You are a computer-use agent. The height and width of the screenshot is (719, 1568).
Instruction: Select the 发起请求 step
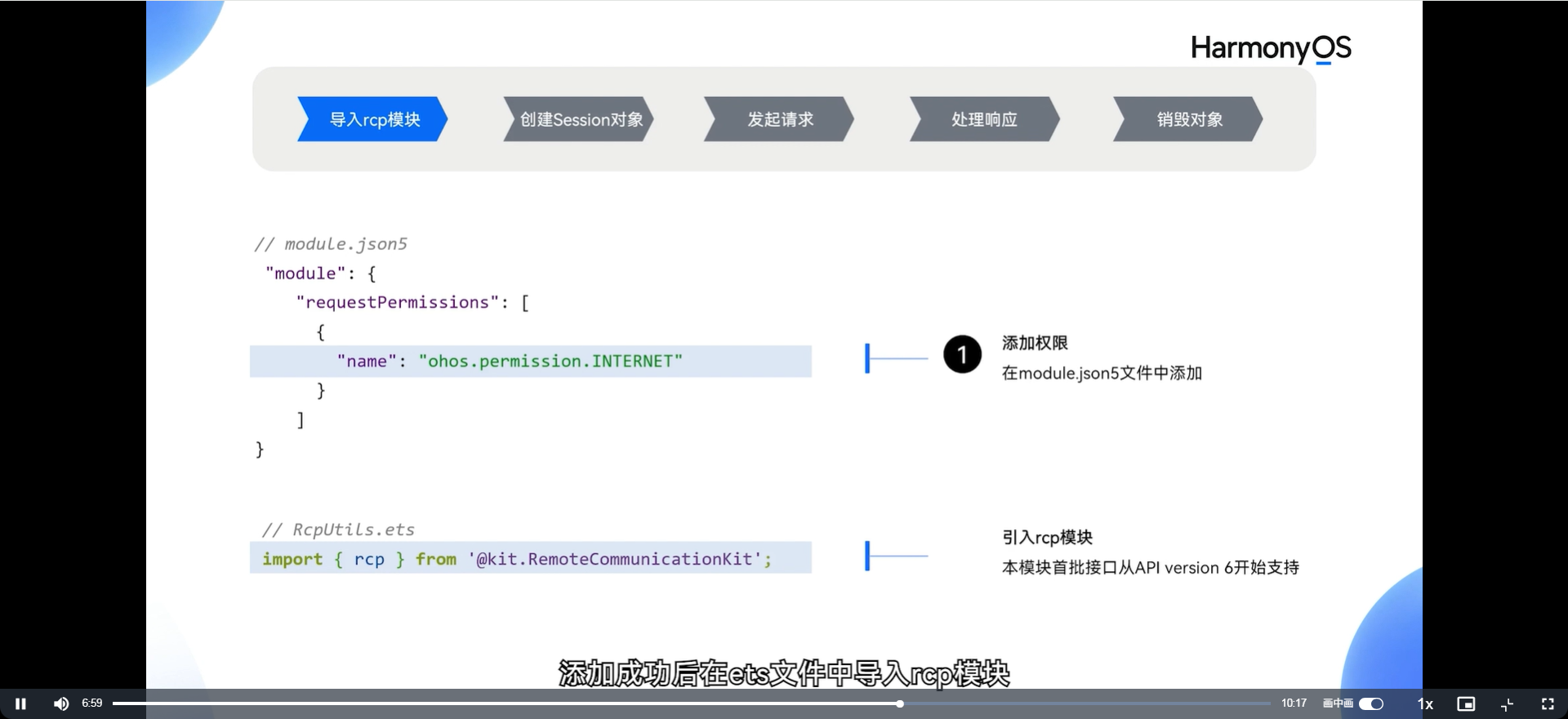point(779,119)
